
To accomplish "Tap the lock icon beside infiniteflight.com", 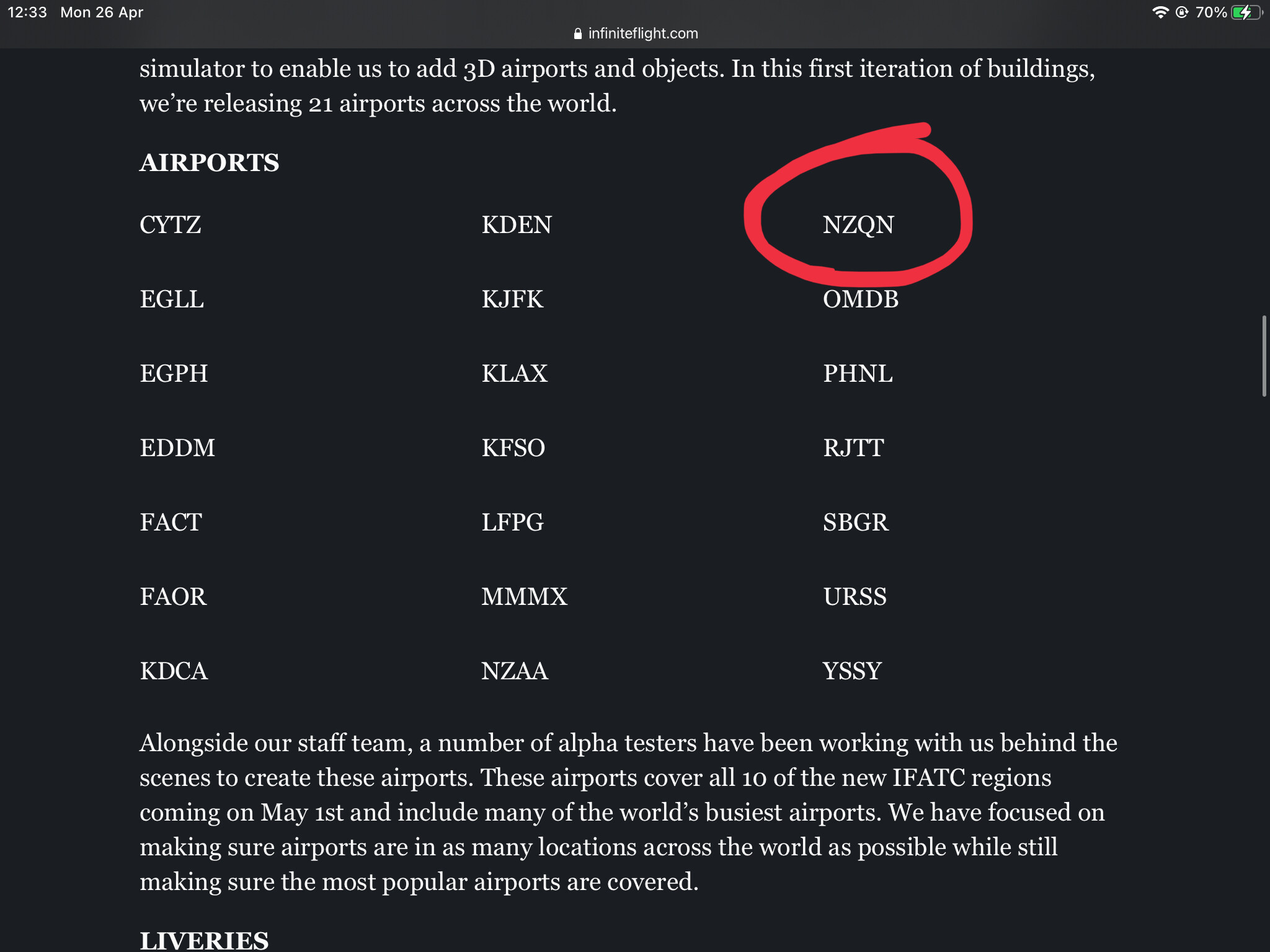I will click(578, 33).
